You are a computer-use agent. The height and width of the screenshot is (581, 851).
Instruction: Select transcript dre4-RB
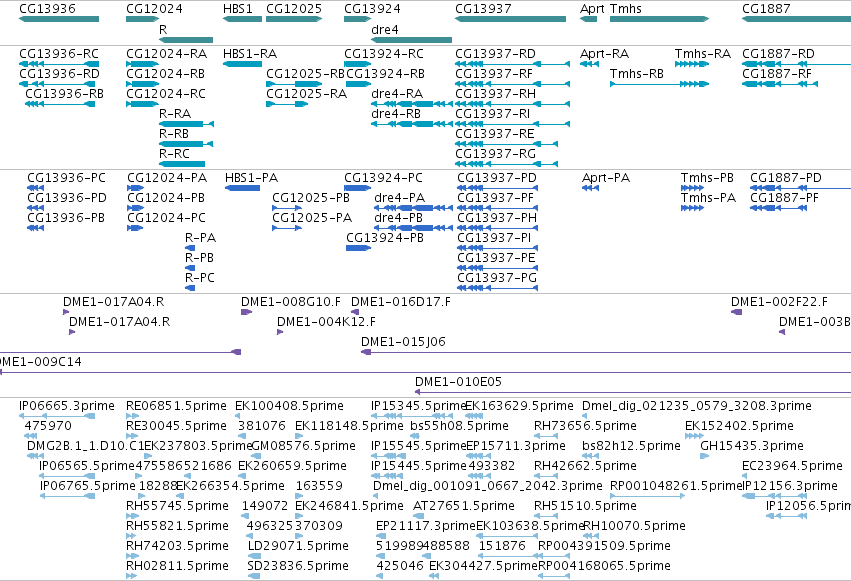point(396,114)
